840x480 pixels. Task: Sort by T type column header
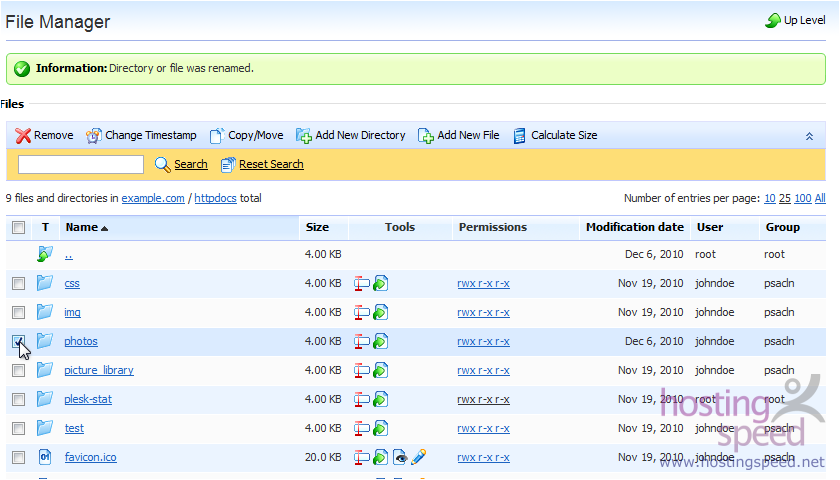click(46, 227)
